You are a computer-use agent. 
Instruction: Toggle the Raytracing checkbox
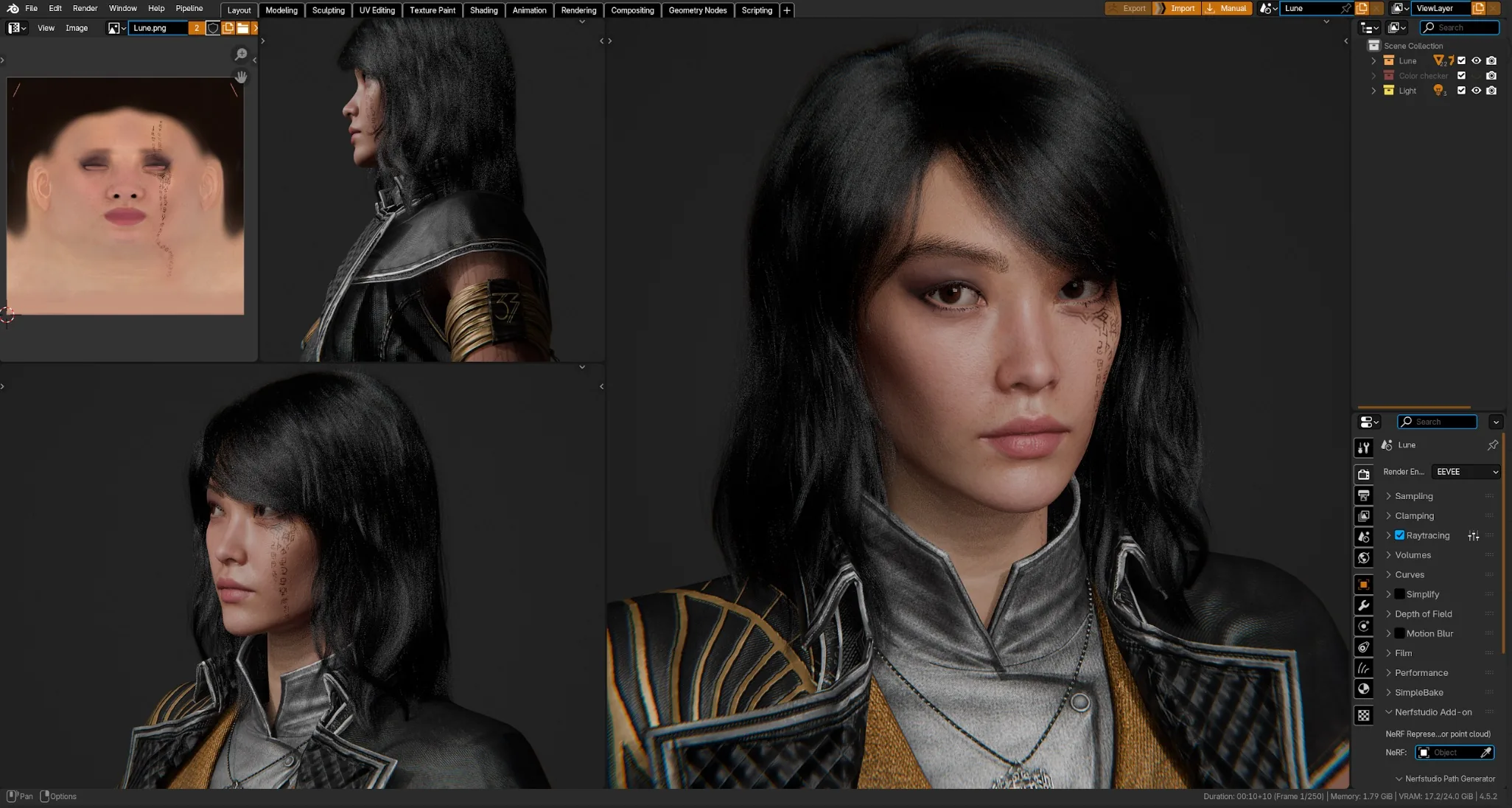click(x=1399, y=535)
